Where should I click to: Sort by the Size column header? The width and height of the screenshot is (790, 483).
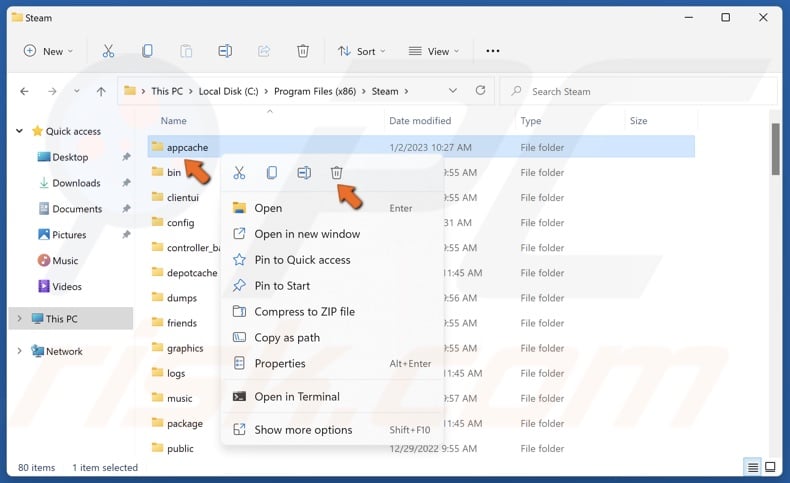pyautogui.click(x=638, y=120)
